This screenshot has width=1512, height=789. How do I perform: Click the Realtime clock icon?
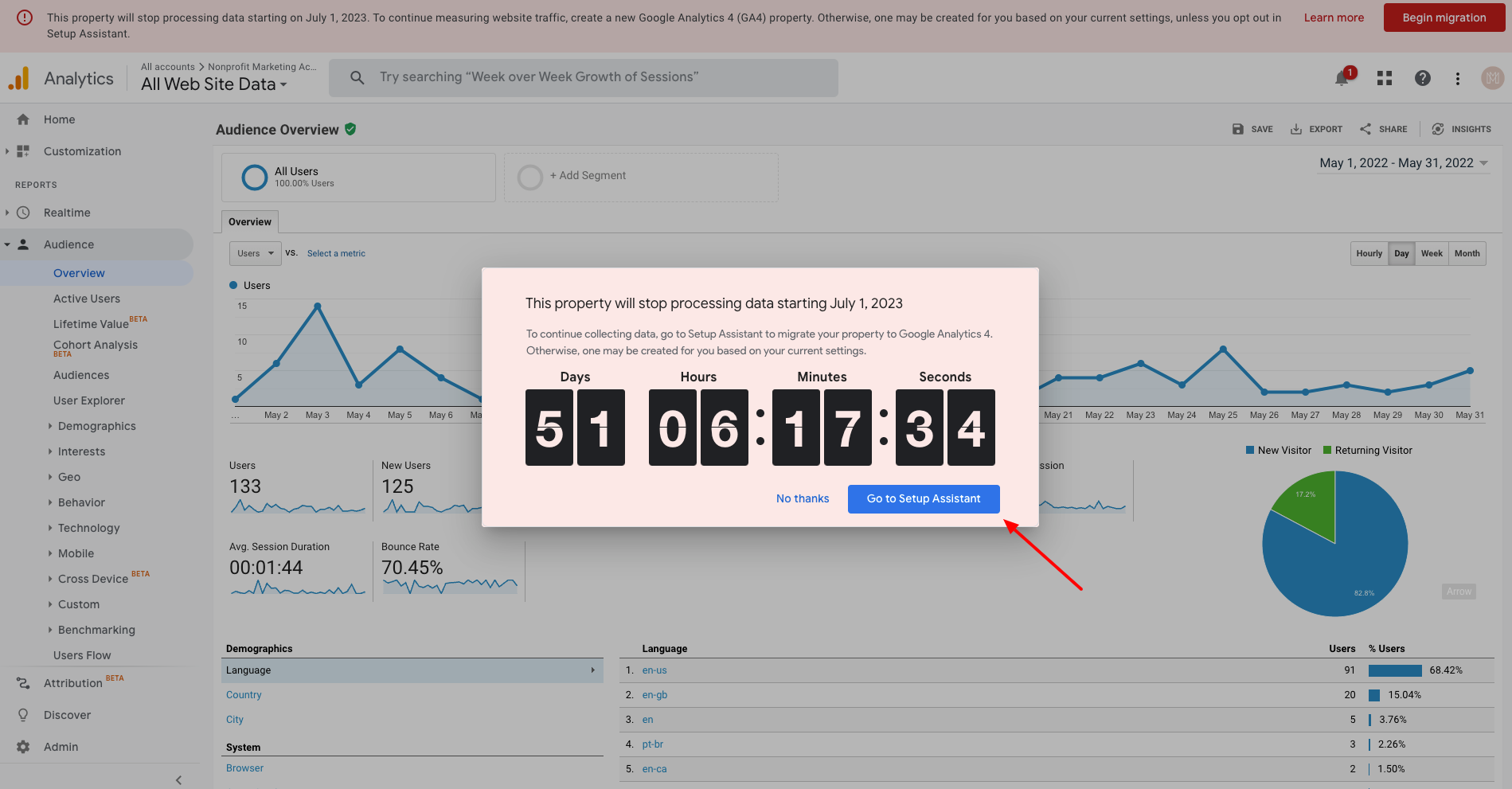click(23, 213)
